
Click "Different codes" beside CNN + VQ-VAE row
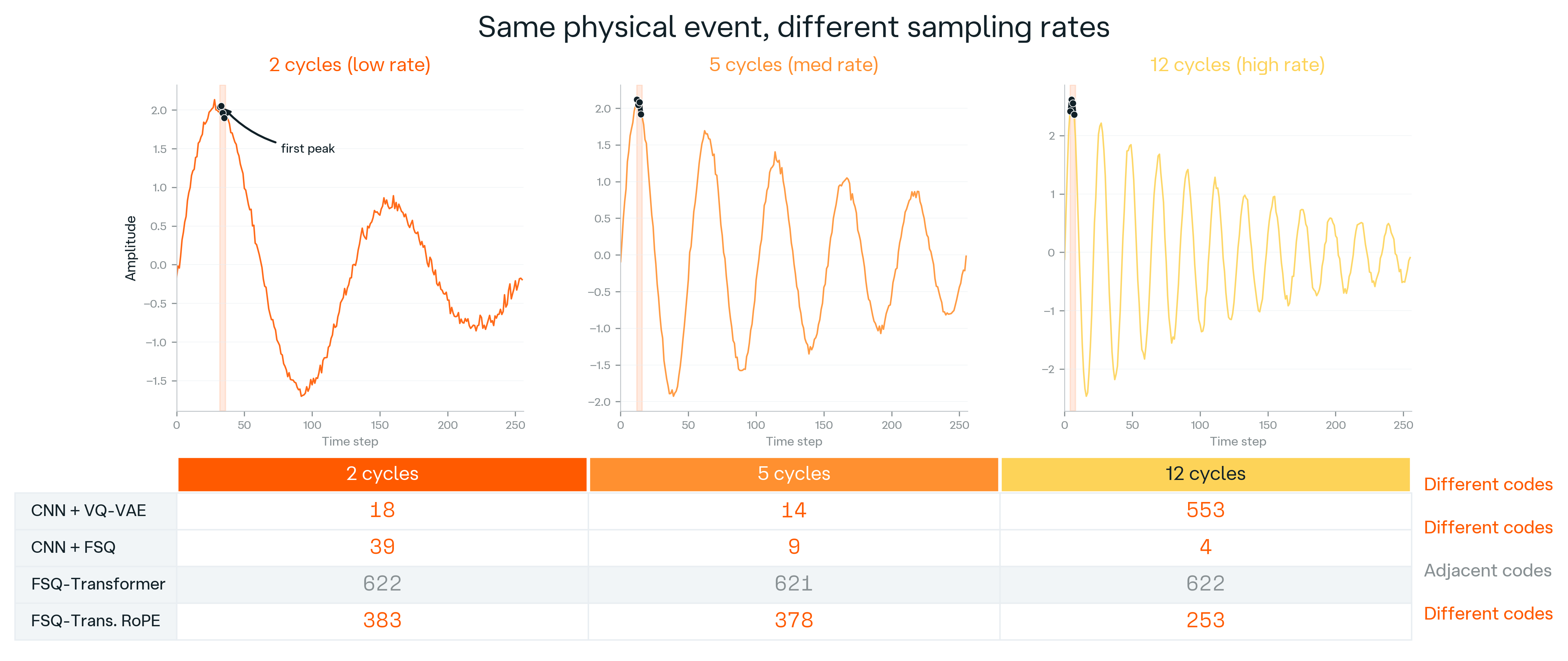(x=1488, y=485)
